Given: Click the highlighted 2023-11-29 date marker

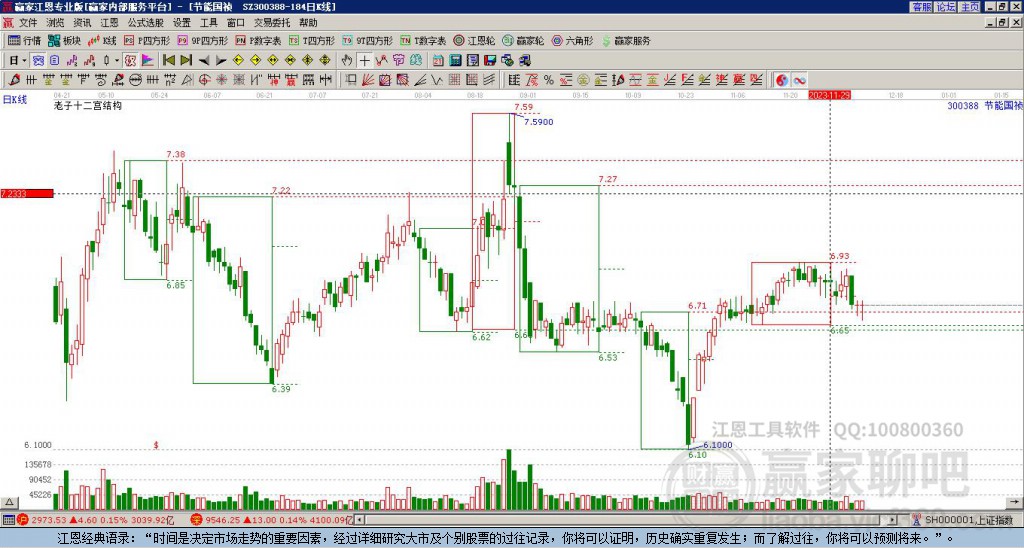Looking at the screenshot, I should pyautogui.click(x=829, y=95).
